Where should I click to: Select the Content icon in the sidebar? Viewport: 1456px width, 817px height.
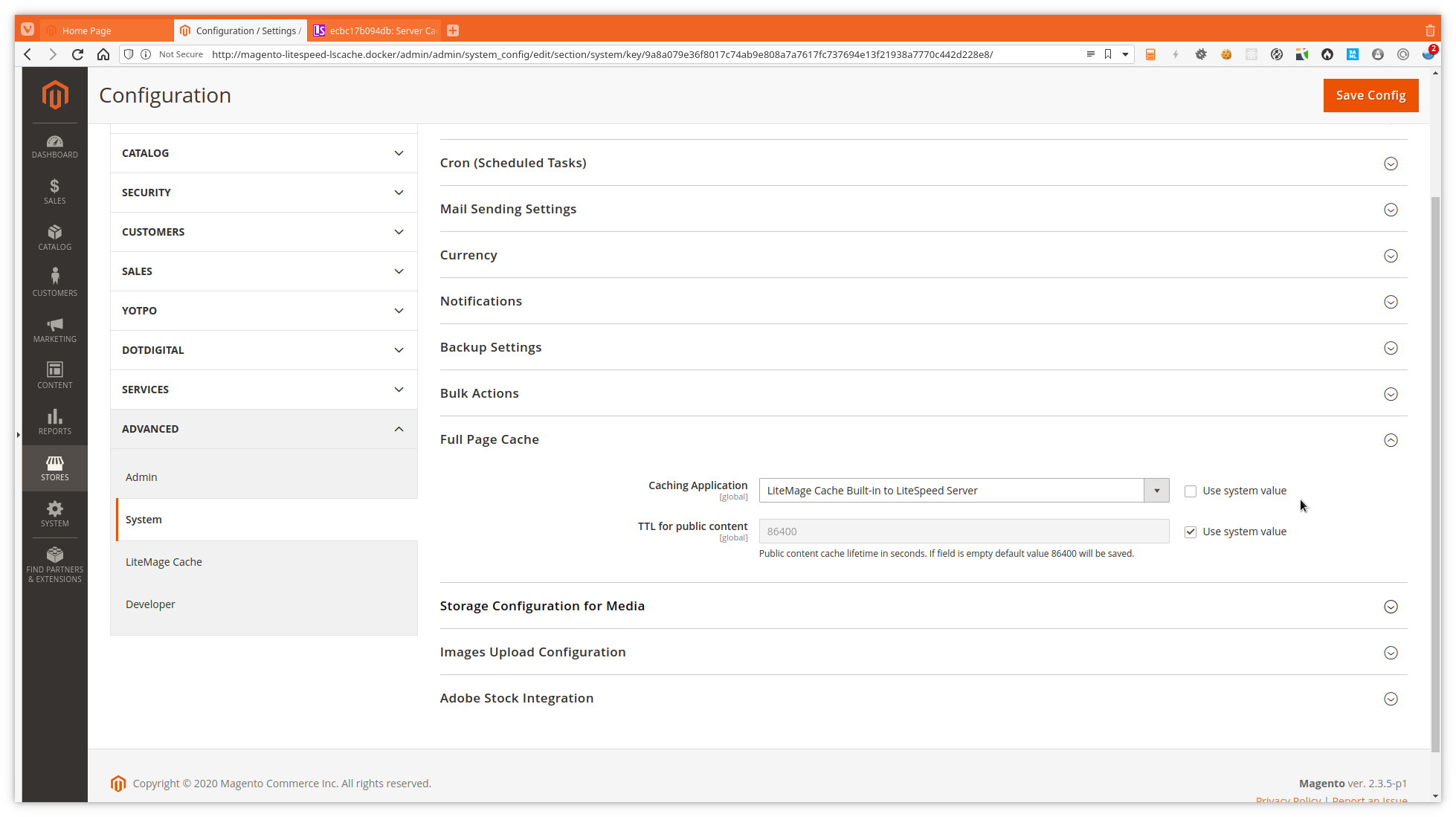click(x=54, y=375)
